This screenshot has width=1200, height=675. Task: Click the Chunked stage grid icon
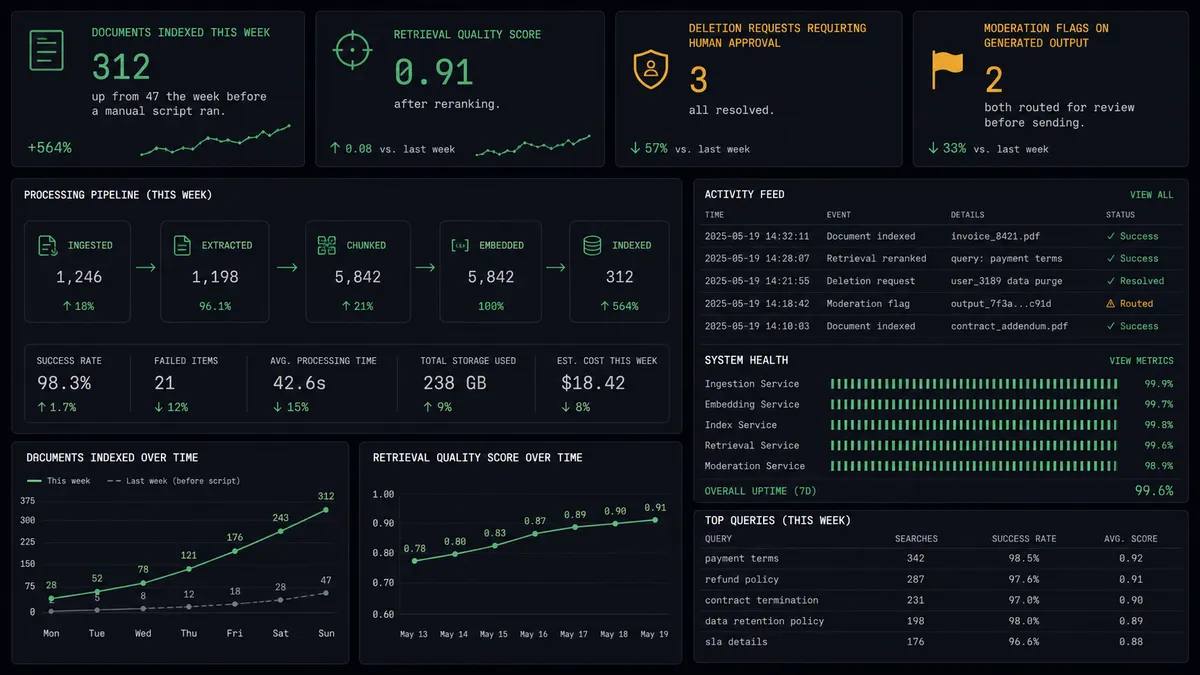coord(327,245)
